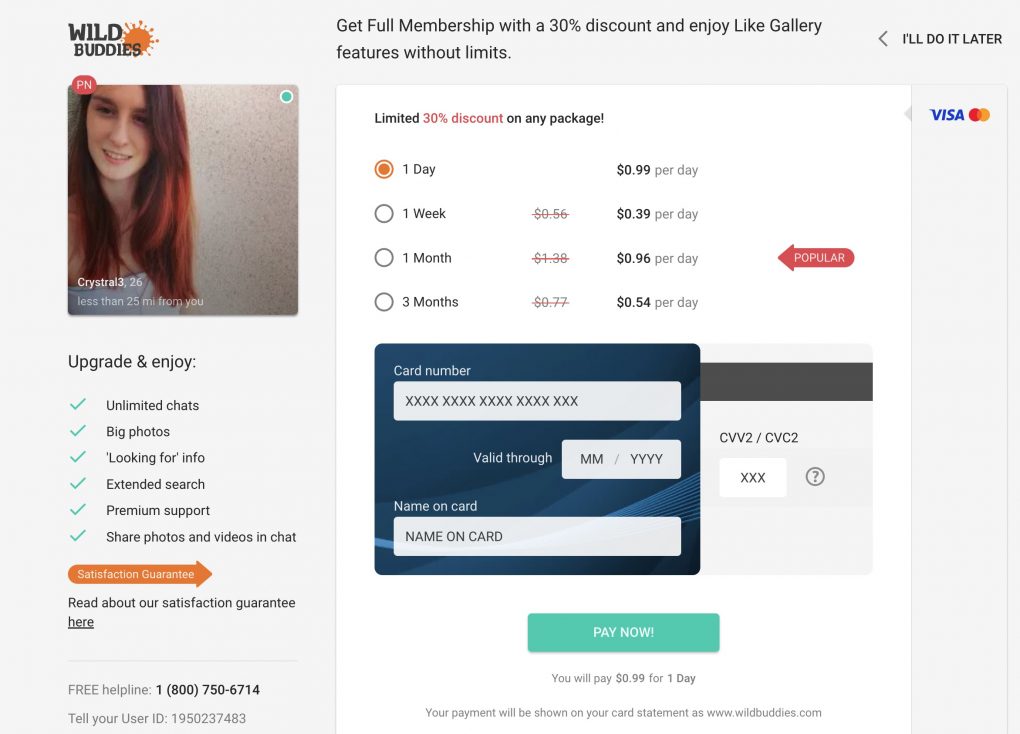Click the CVV help question mark icon
Image resolution: width=1020 pixels, height=734 pixels.
(x=815, y=477)
